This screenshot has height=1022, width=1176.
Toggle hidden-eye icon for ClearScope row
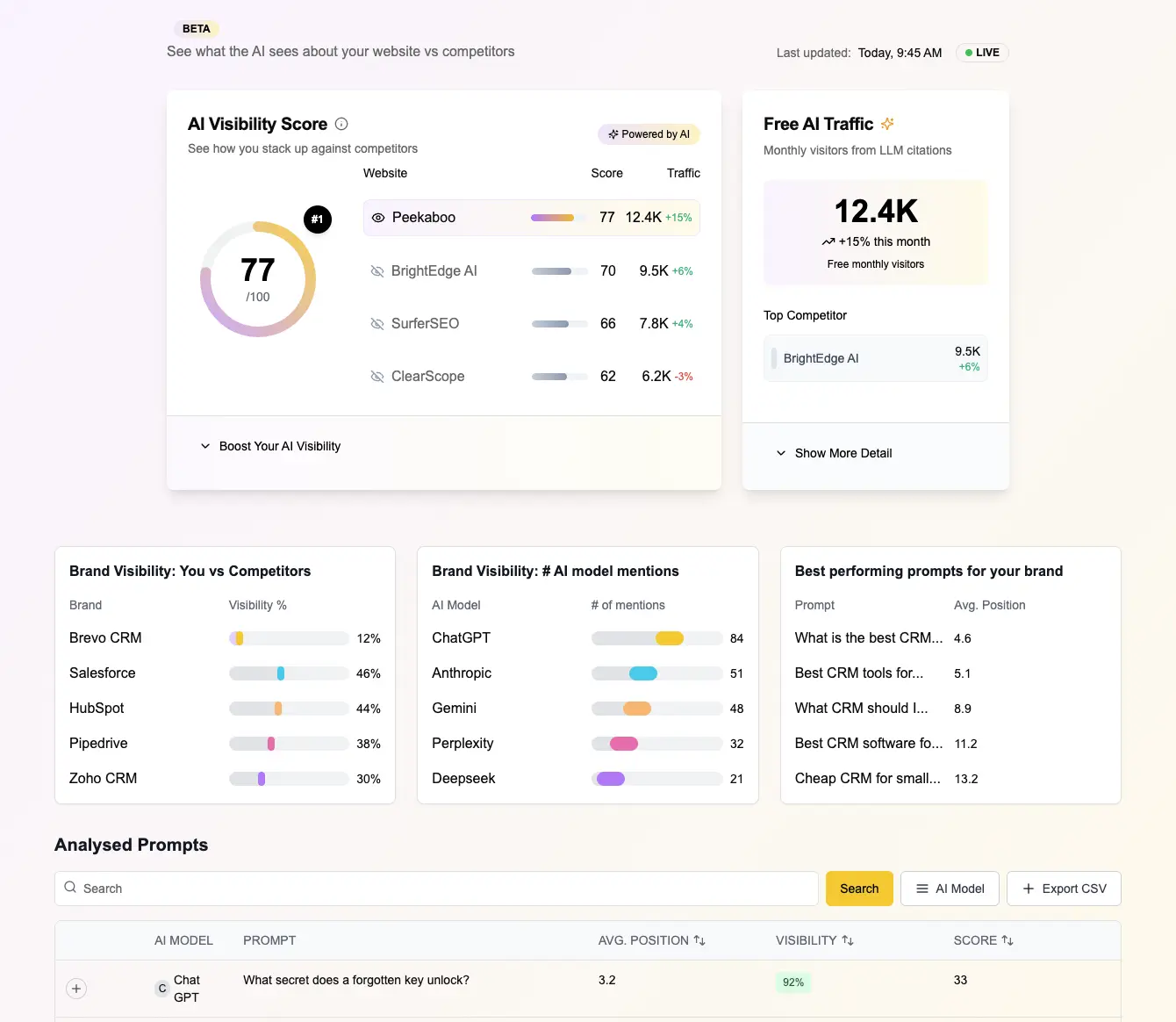point(377,377)
